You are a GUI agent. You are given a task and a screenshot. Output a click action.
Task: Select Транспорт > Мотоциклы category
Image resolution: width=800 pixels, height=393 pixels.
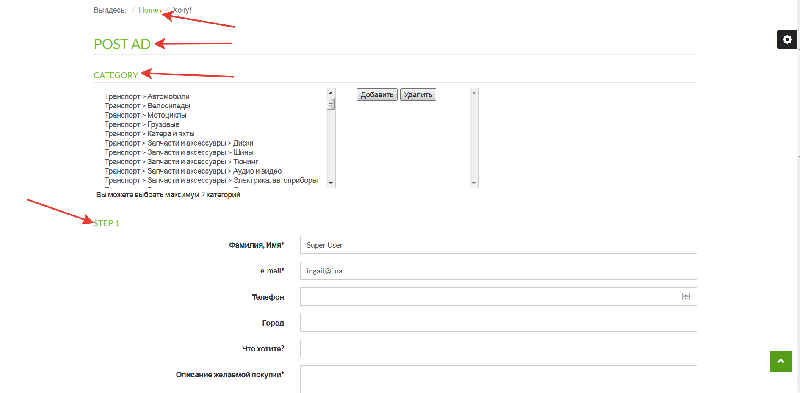145,115
